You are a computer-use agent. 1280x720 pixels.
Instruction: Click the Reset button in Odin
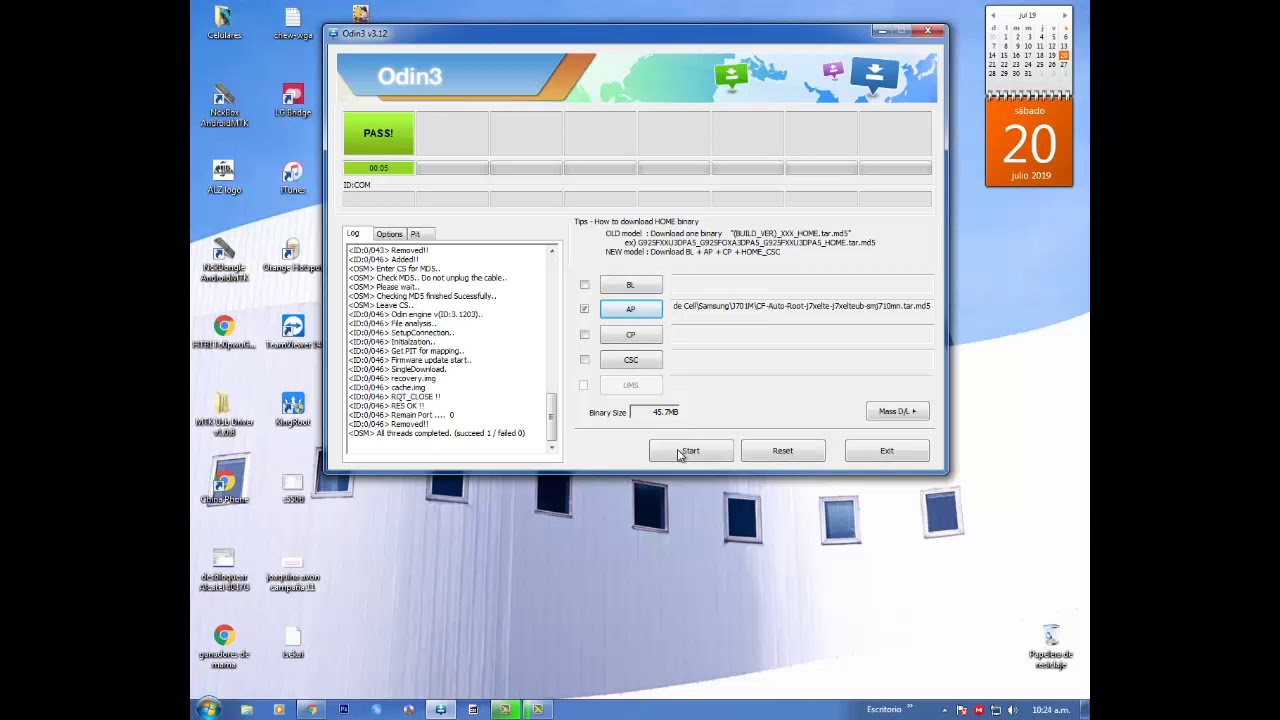point(783,451)
